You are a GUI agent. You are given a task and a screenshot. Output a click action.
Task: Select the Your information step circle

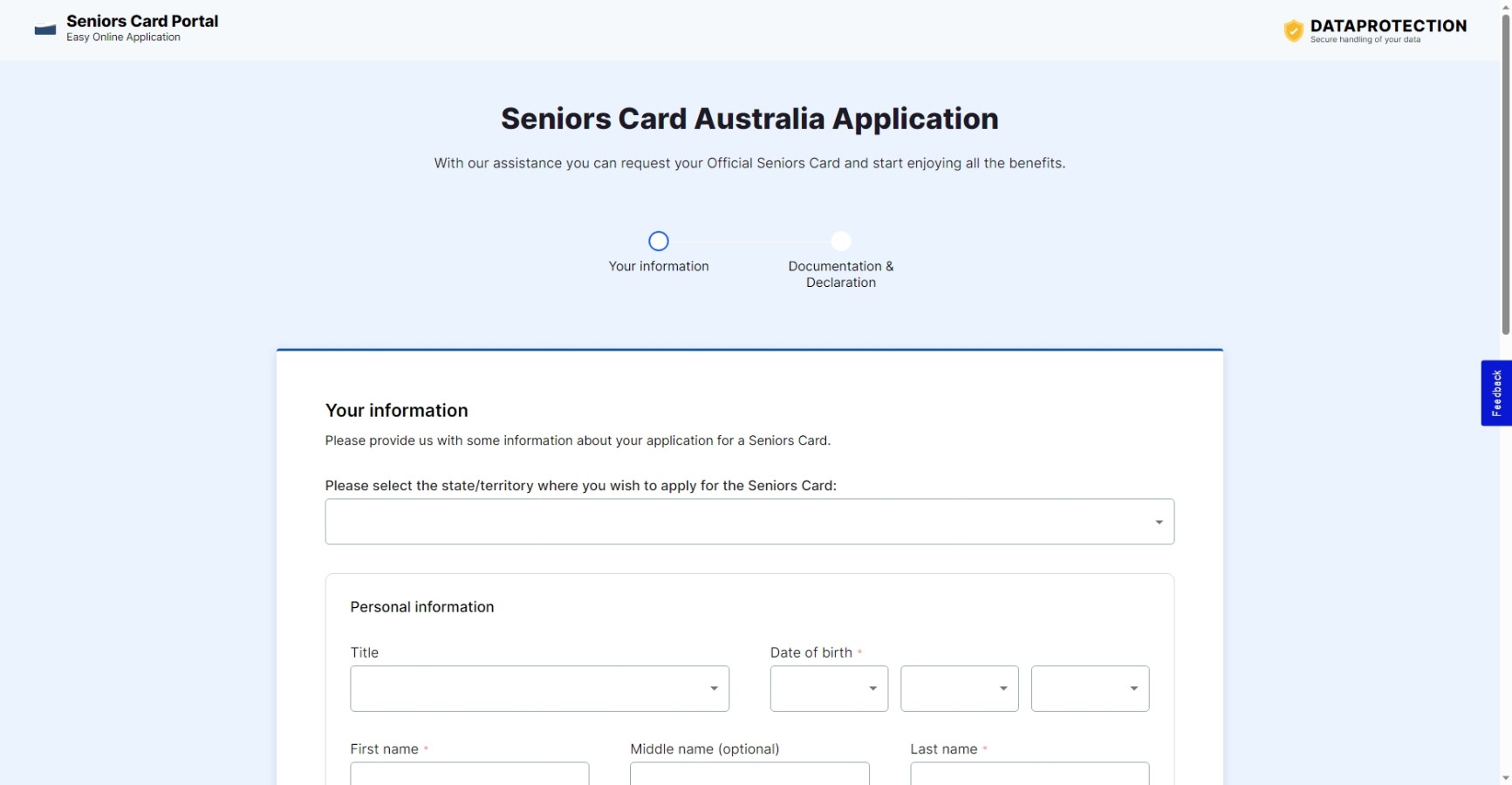pyautogui.click(x=659, y=241)
